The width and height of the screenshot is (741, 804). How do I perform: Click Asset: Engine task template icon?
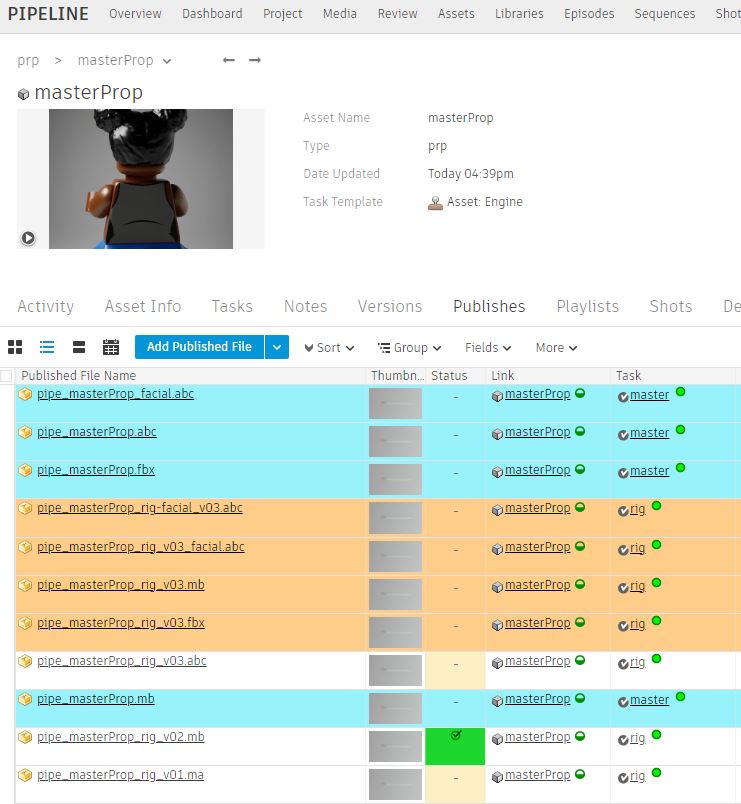pos(435,202)
